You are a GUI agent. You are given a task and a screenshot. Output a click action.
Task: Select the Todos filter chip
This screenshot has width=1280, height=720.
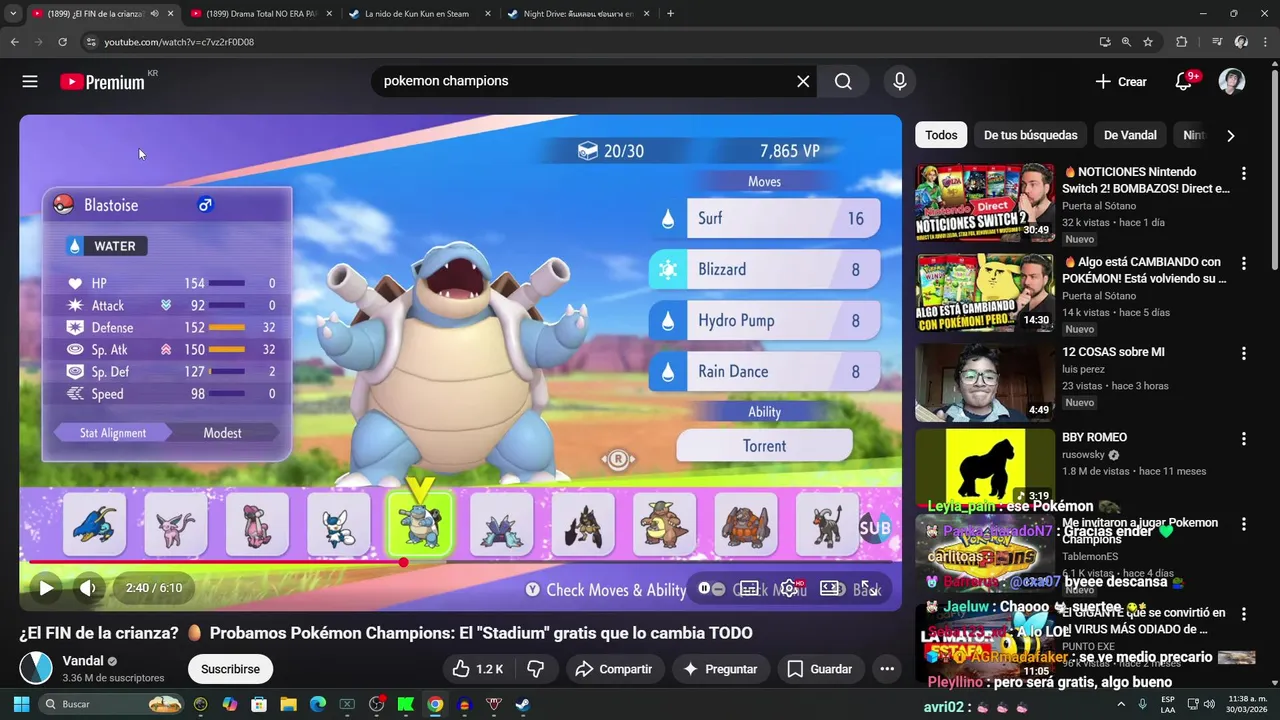click(941, 135)
